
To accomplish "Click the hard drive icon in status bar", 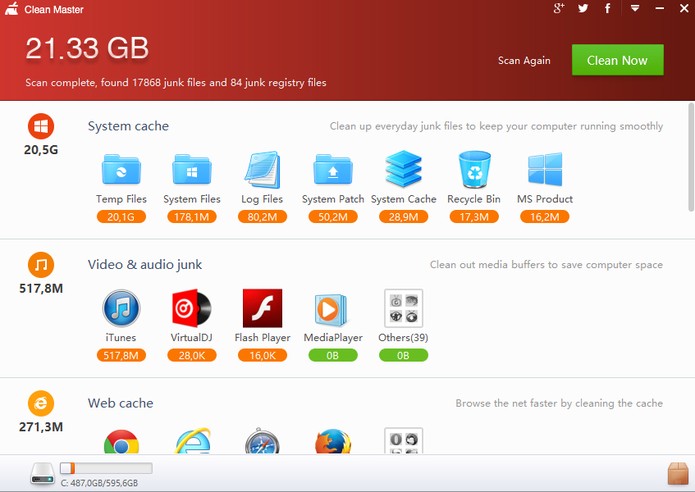I will click(43, 473).
